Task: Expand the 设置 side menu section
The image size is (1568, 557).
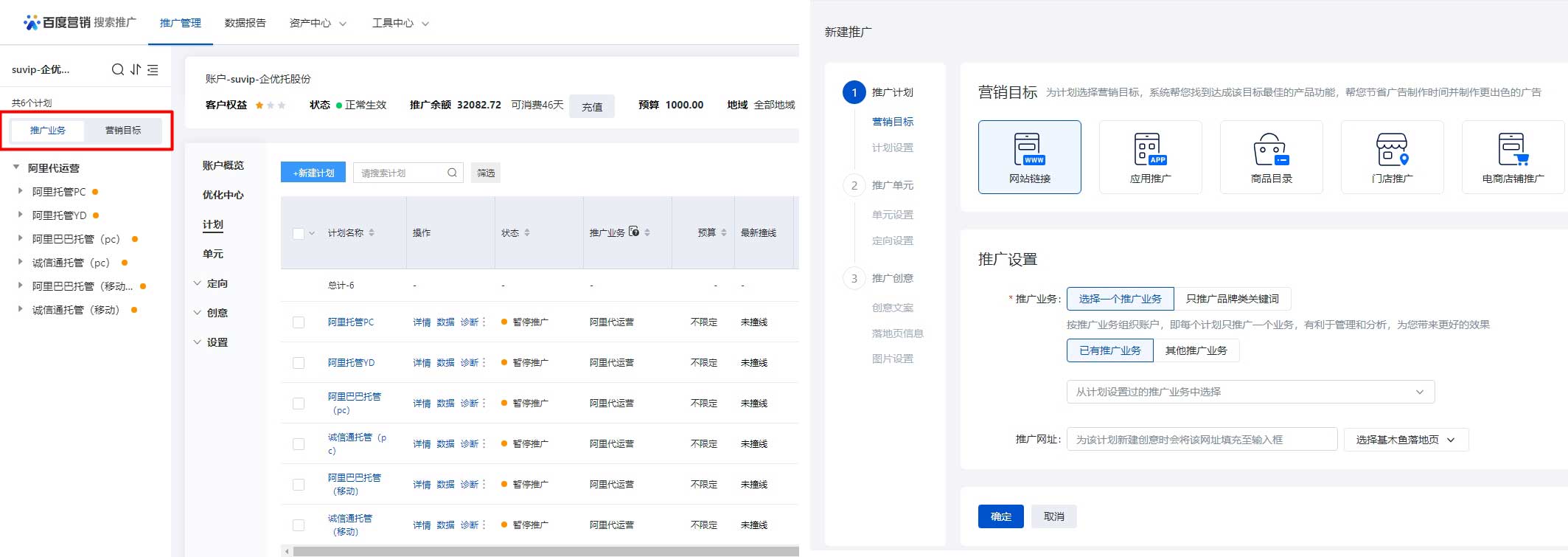Action: 211,342
